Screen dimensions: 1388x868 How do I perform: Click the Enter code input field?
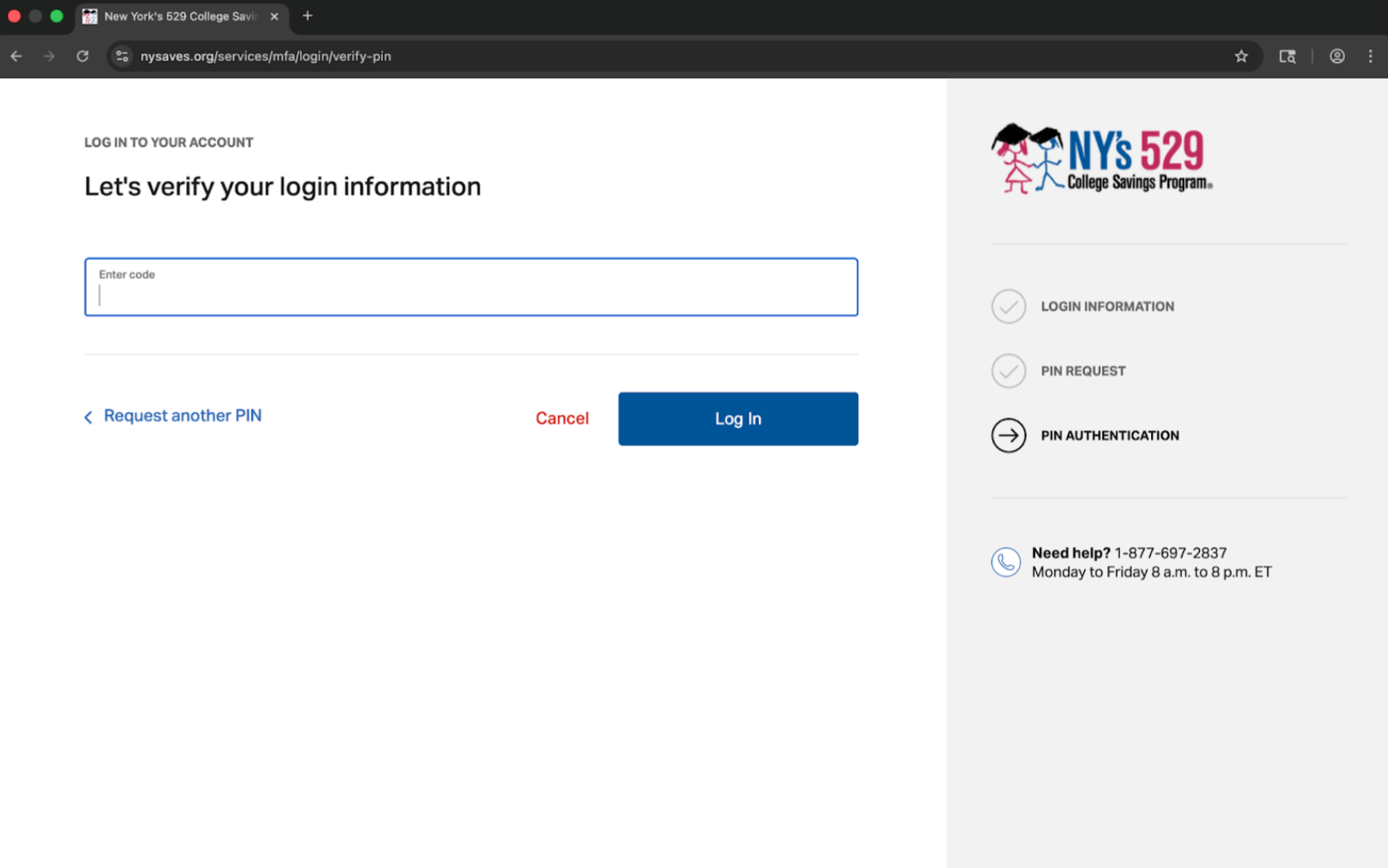click(471, 287)
